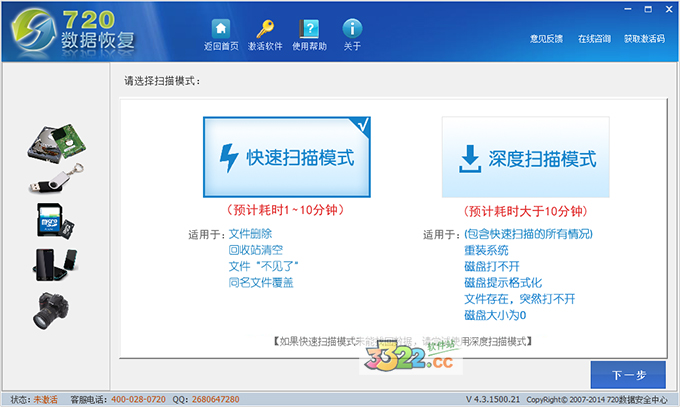Click 文件删除 text

pyautogui.click(x=250, y=234)
